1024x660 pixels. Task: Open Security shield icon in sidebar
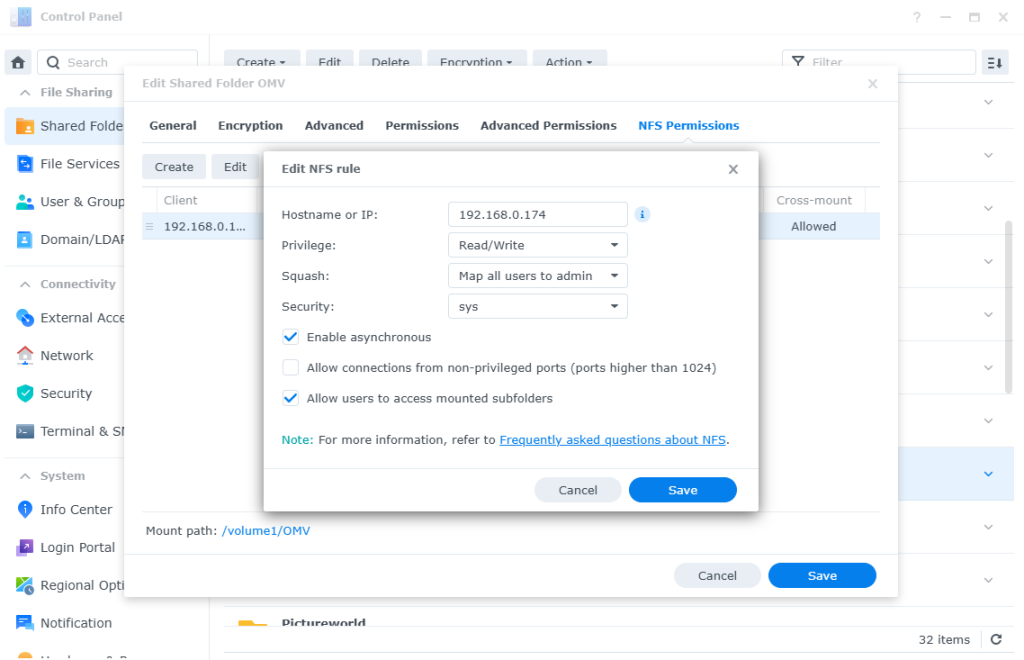pos(25,394)
